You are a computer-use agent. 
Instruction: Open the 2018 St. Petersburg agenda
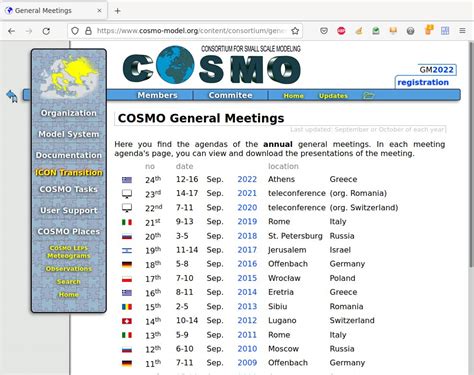click(x=247, y=236)
